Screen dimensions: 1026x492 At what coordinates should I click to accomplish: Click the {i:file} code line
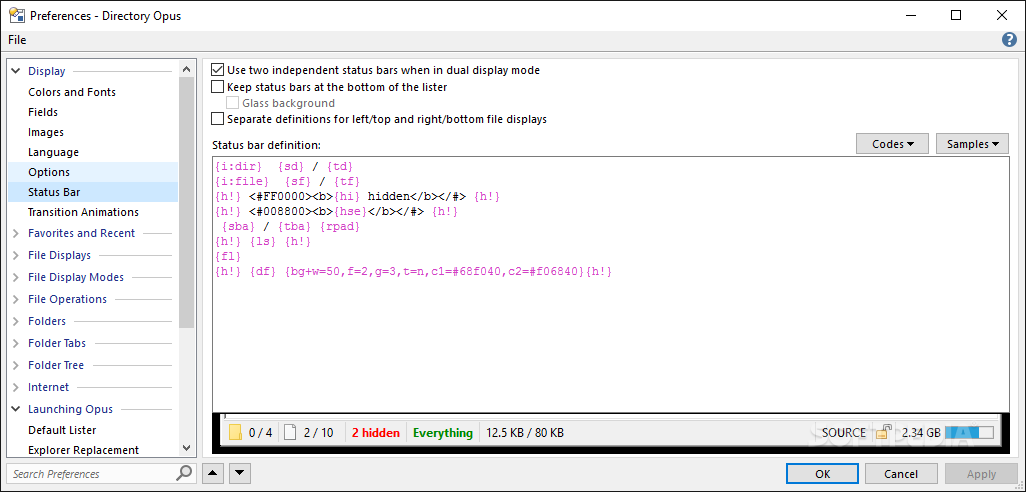click(x=287, y=181)
